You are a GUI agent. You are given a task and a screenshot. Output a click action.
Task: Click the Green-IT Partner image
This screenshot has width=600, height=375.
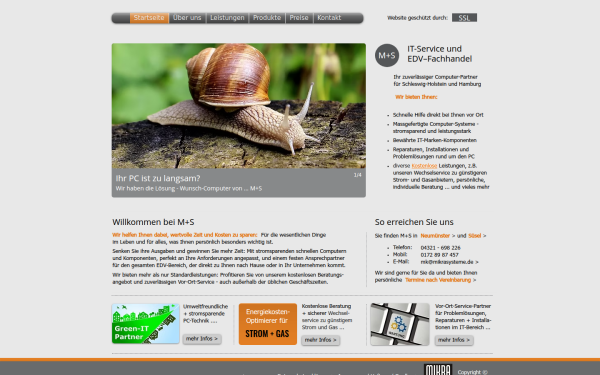145,324
